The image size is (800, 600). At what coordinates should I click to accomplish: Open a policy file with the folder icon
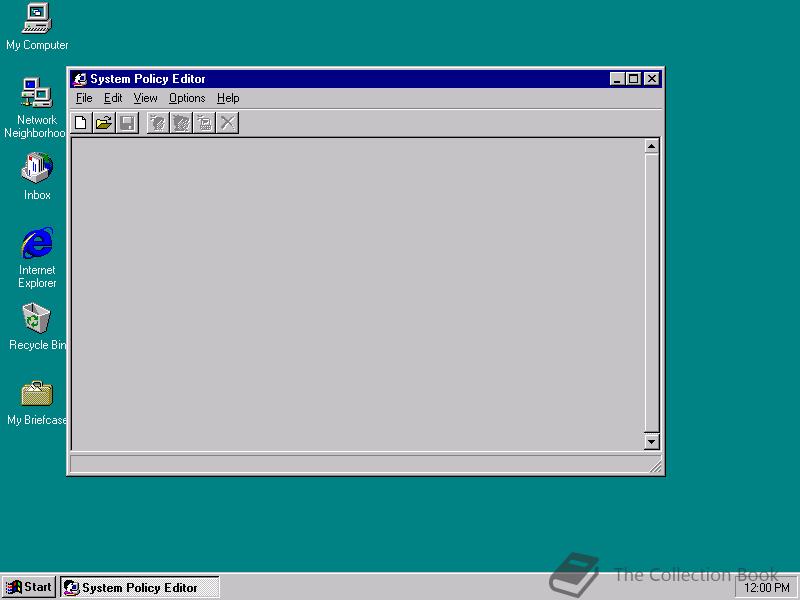click(104, 123)
